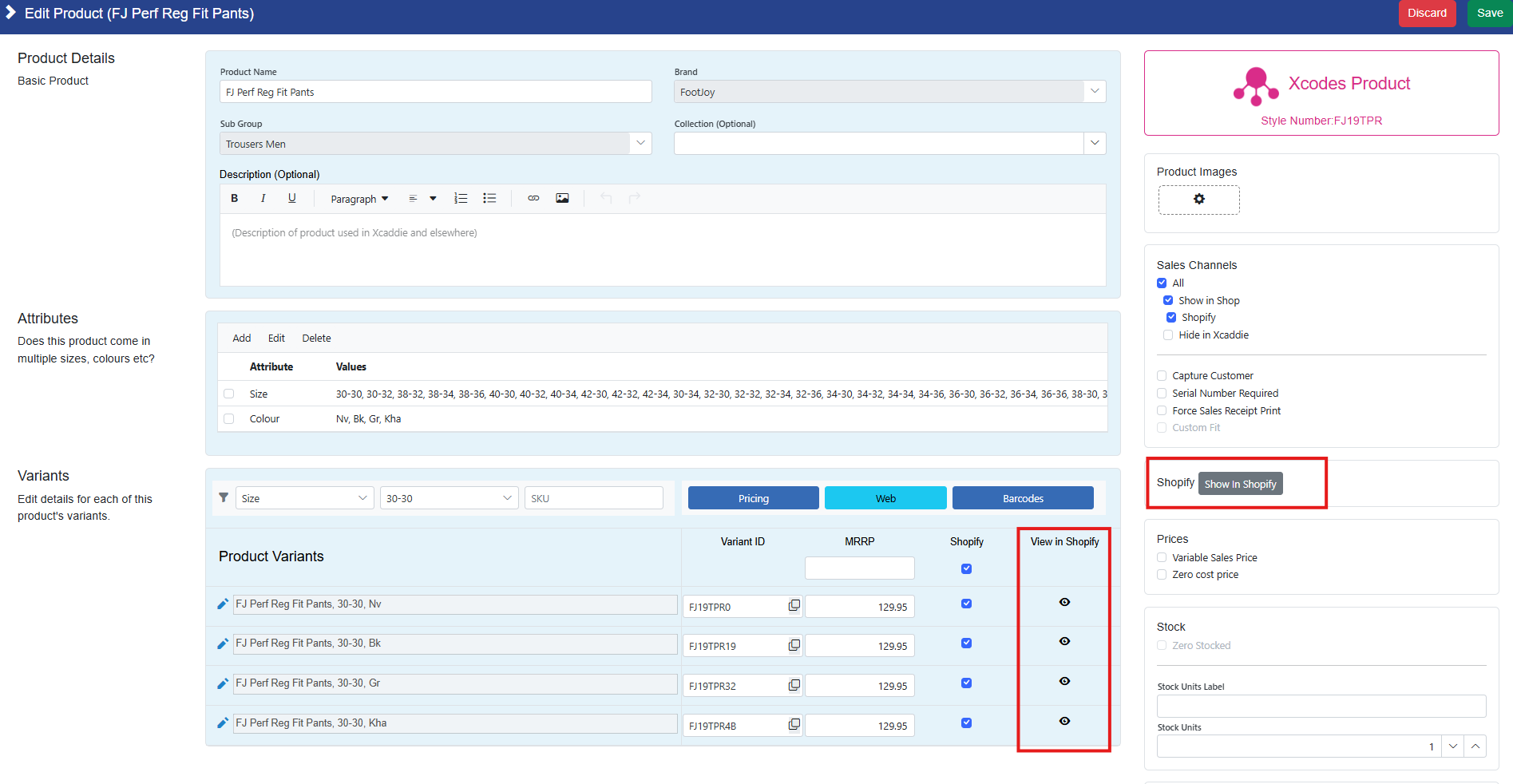The image size is (1513, 784).
Task: Save the product changes
Action: (x=1489, y=14)
